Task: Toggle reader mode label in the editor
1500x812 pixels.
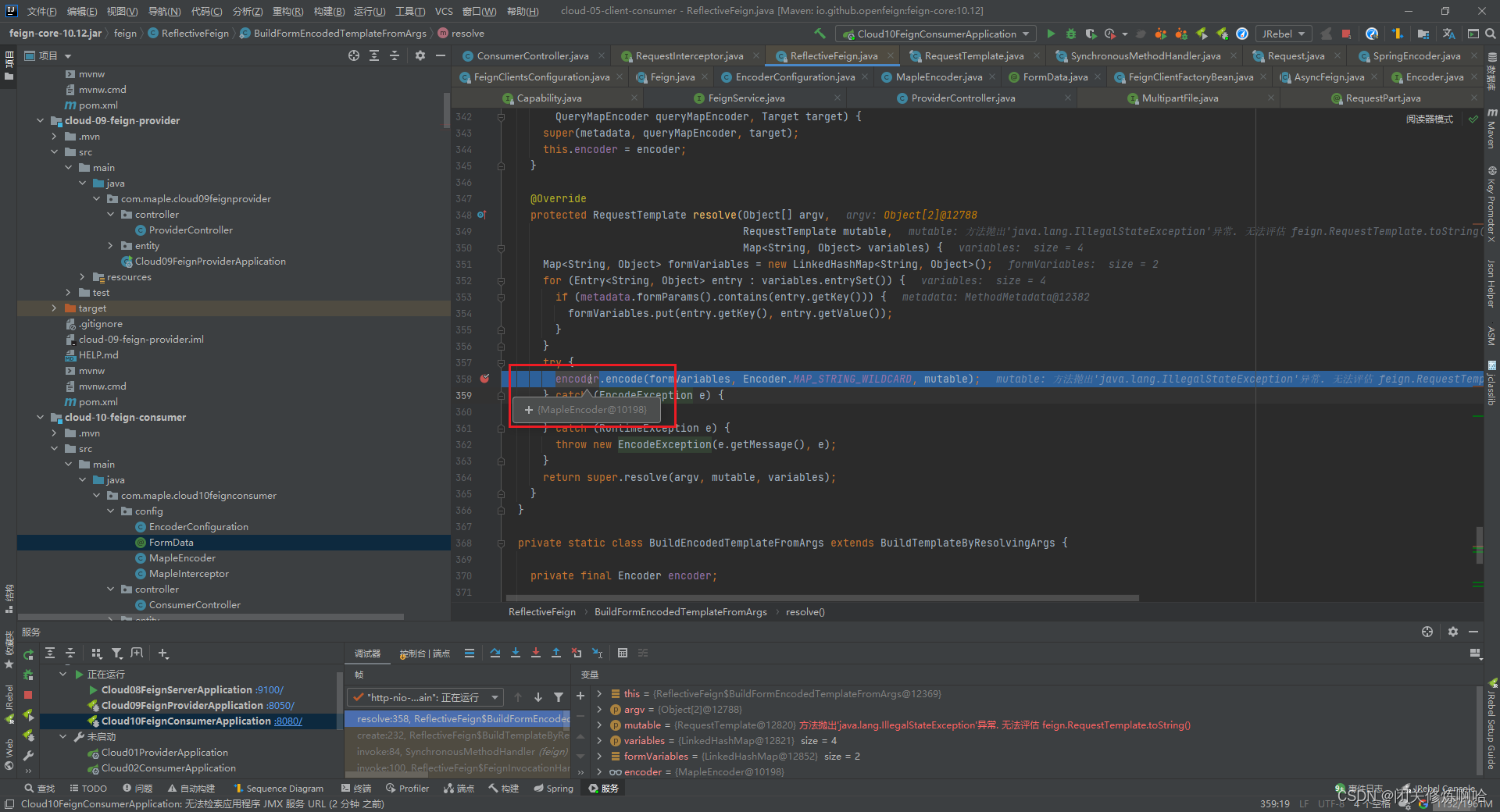Action: coord(1430,119)
